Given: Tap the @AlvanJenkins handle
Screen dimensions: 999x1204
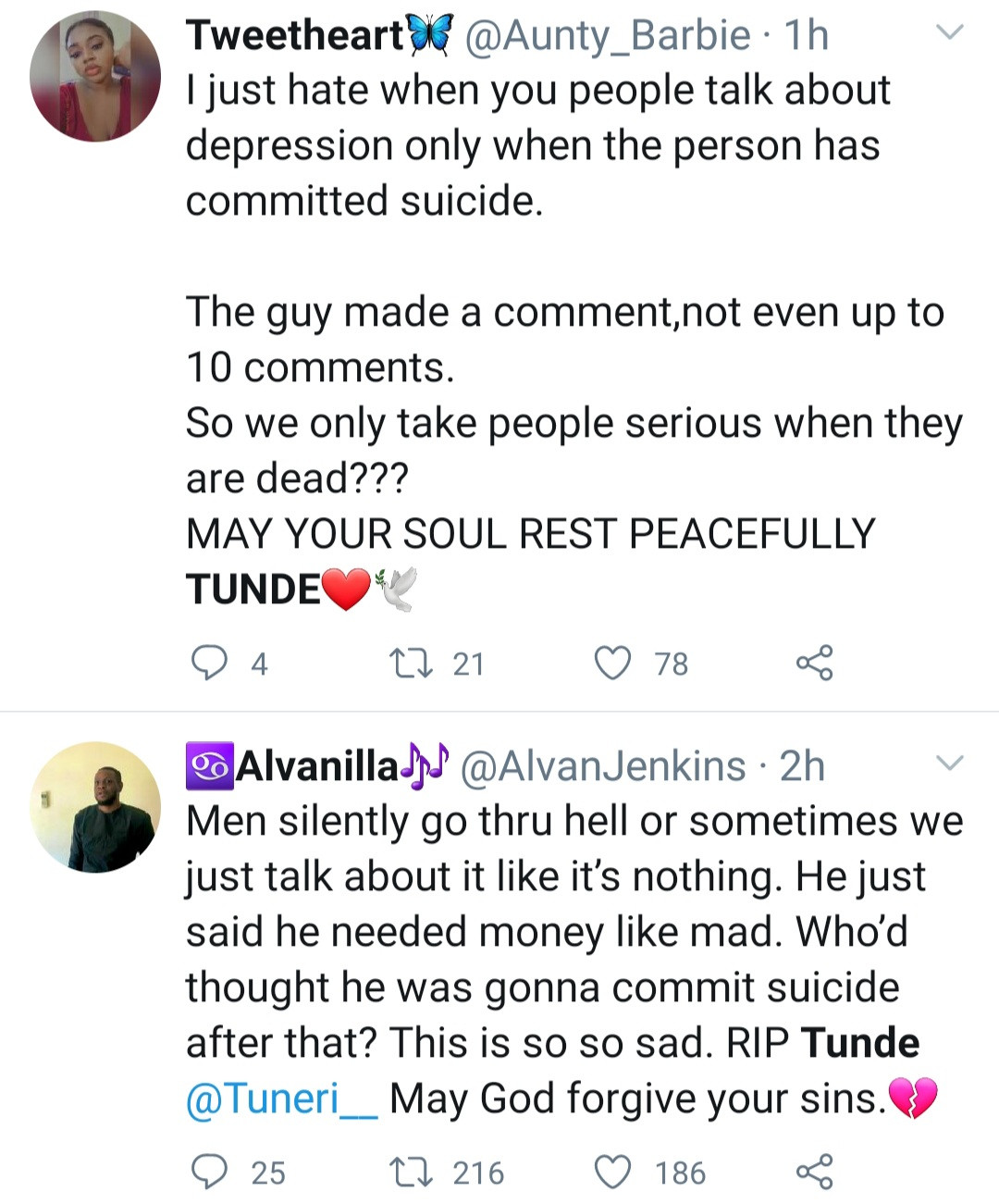Looking at the screenshot, I should pos(602,766).
